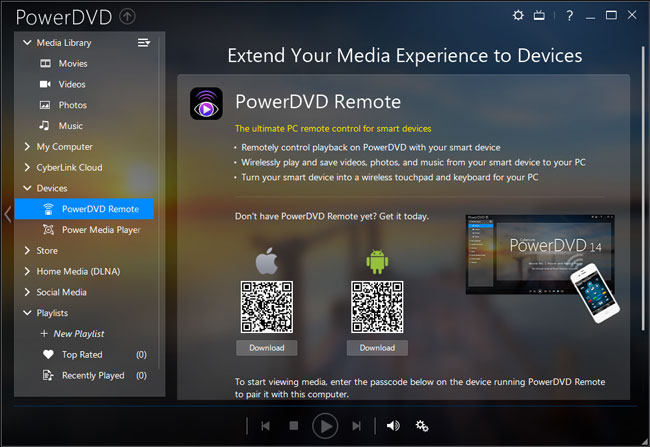This screenshot has height=447, width=650.
Task: Open the Media Library view menu icon
Action: 144,43
